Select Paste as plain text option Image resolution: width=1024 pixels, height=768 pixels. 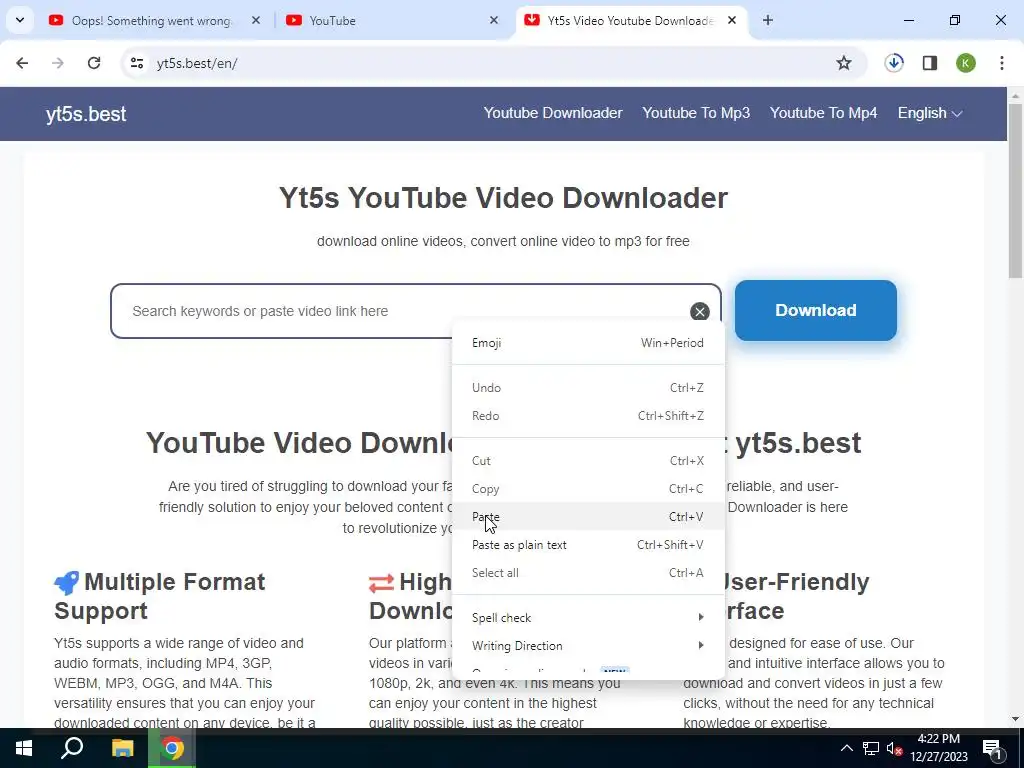[588, 545]
